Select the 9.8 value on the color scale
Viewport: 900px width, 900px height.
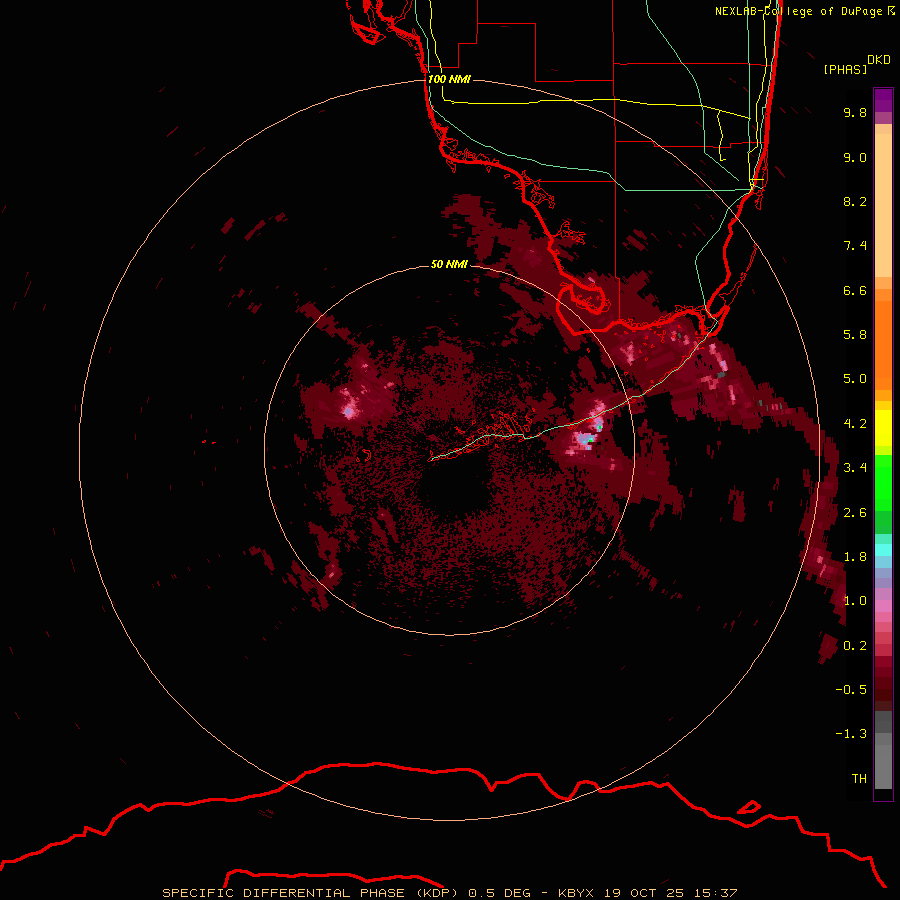click(x=855, y=112)
